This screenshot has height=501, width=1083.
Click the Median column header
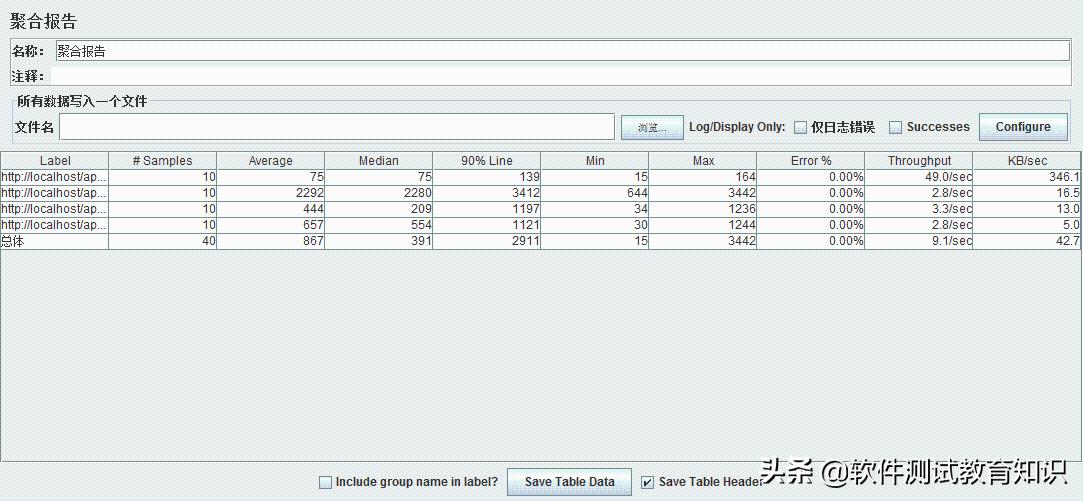(378, 161)
